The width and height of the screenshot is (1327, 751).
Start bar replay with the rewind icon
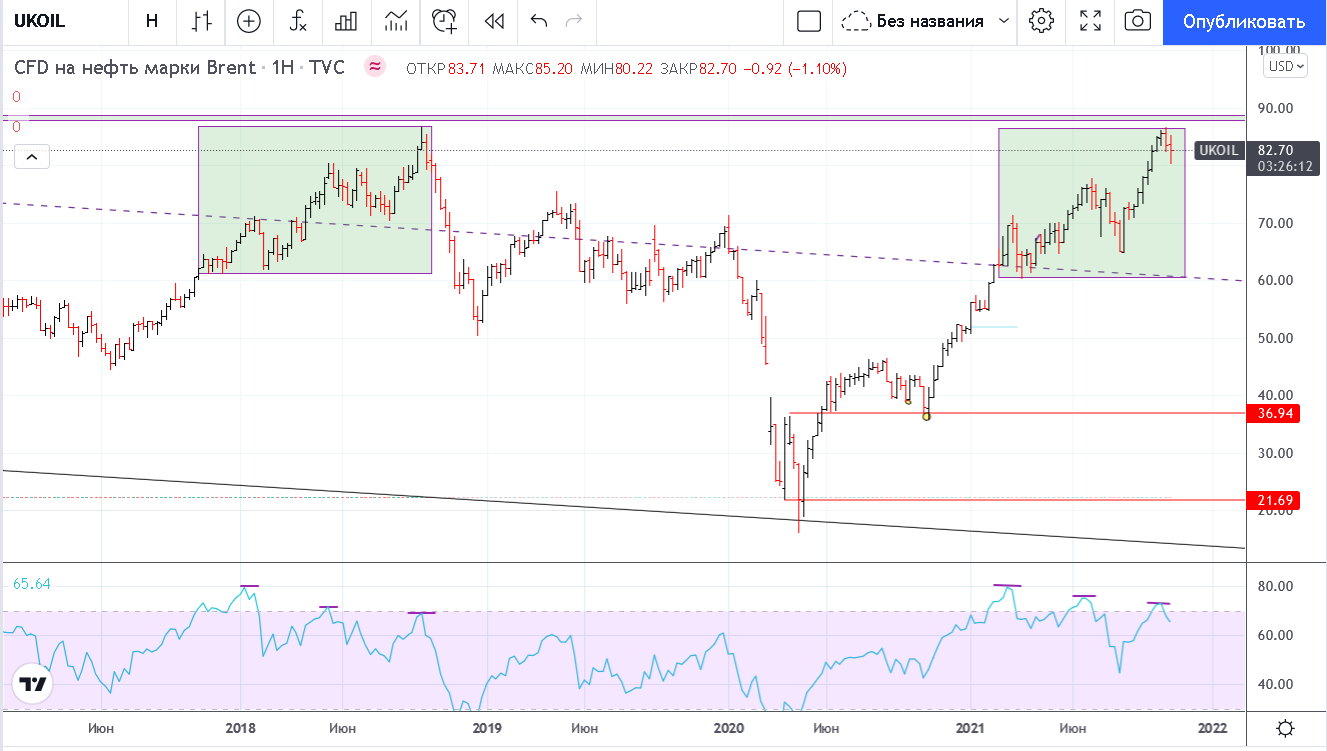pos(493,21)
